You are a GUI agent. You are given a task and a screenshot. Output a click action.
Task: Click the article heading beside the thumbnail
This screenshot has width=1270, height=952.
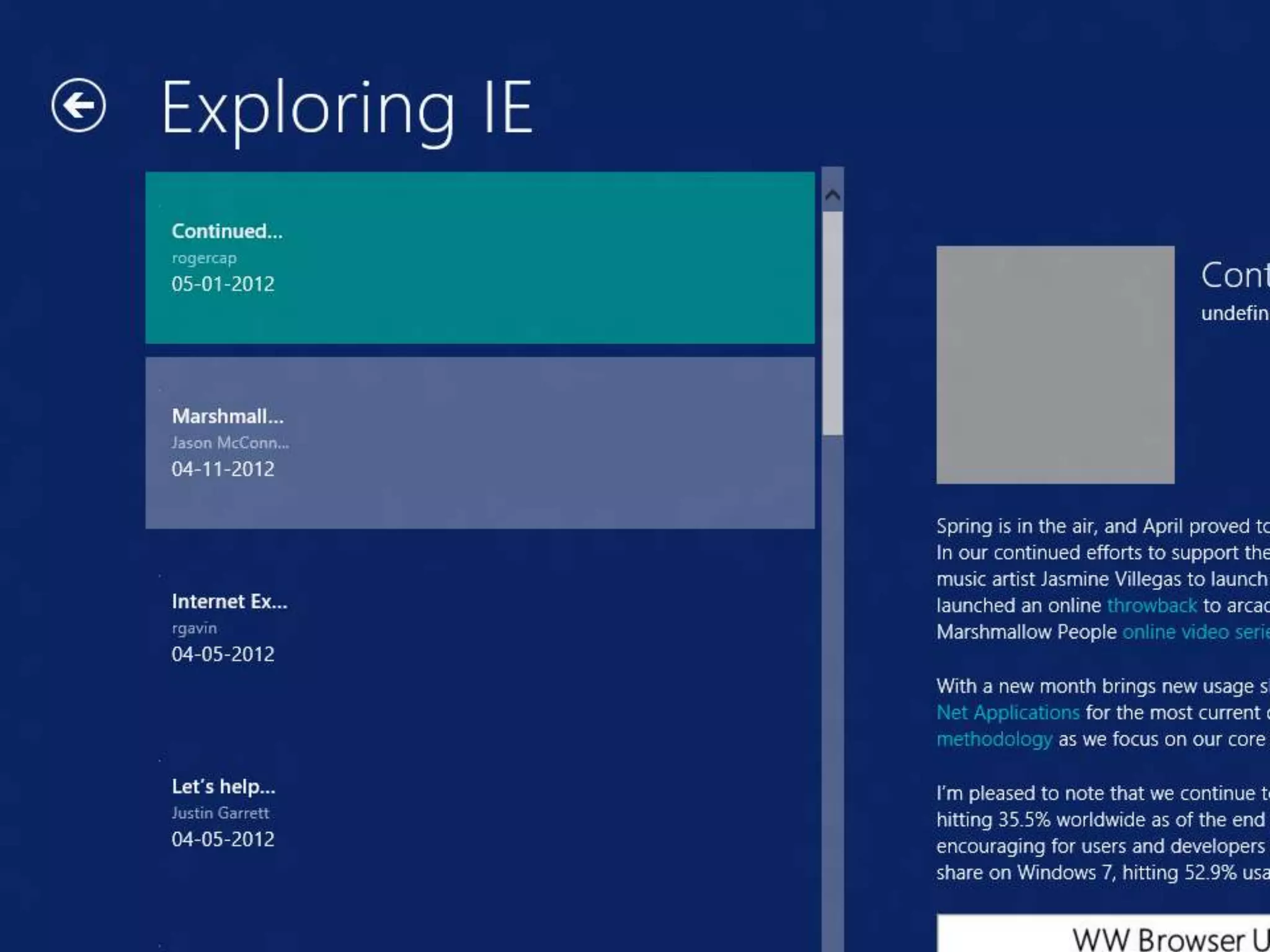pyautogui.click(x=1234, y=275)
